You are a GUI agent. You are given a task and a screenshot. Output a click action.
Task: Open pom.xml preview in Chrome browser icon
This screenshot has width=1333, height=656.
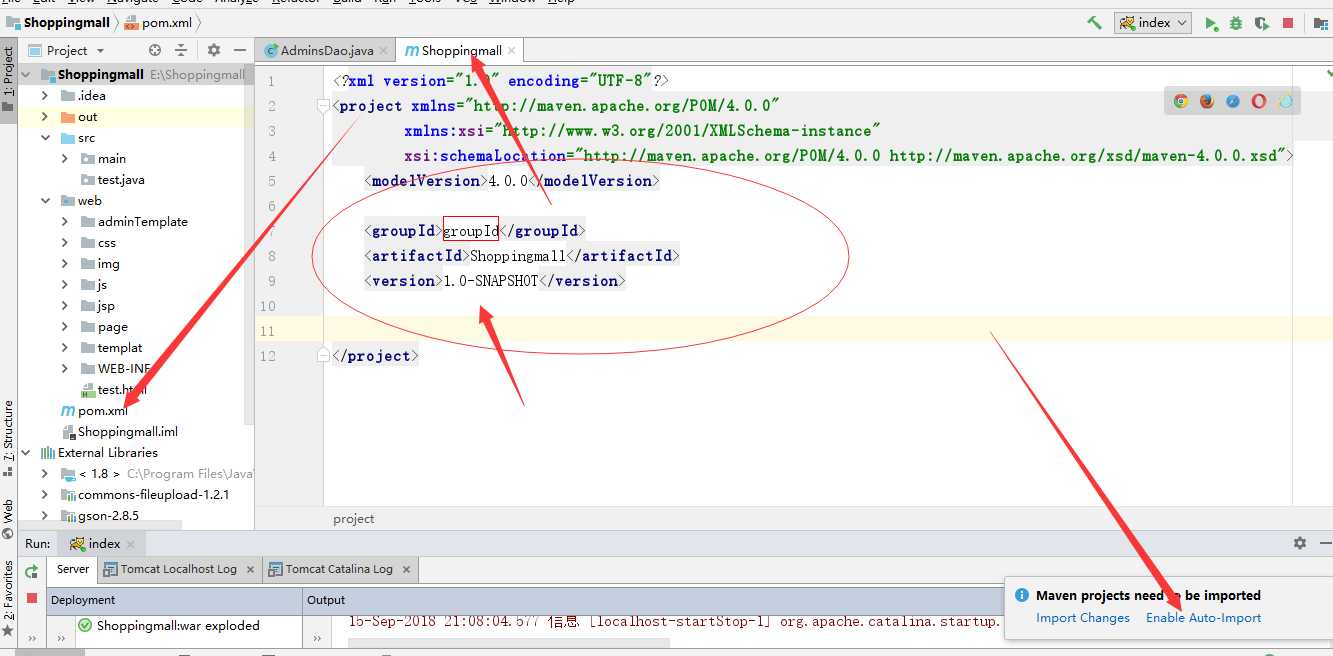1181,101
